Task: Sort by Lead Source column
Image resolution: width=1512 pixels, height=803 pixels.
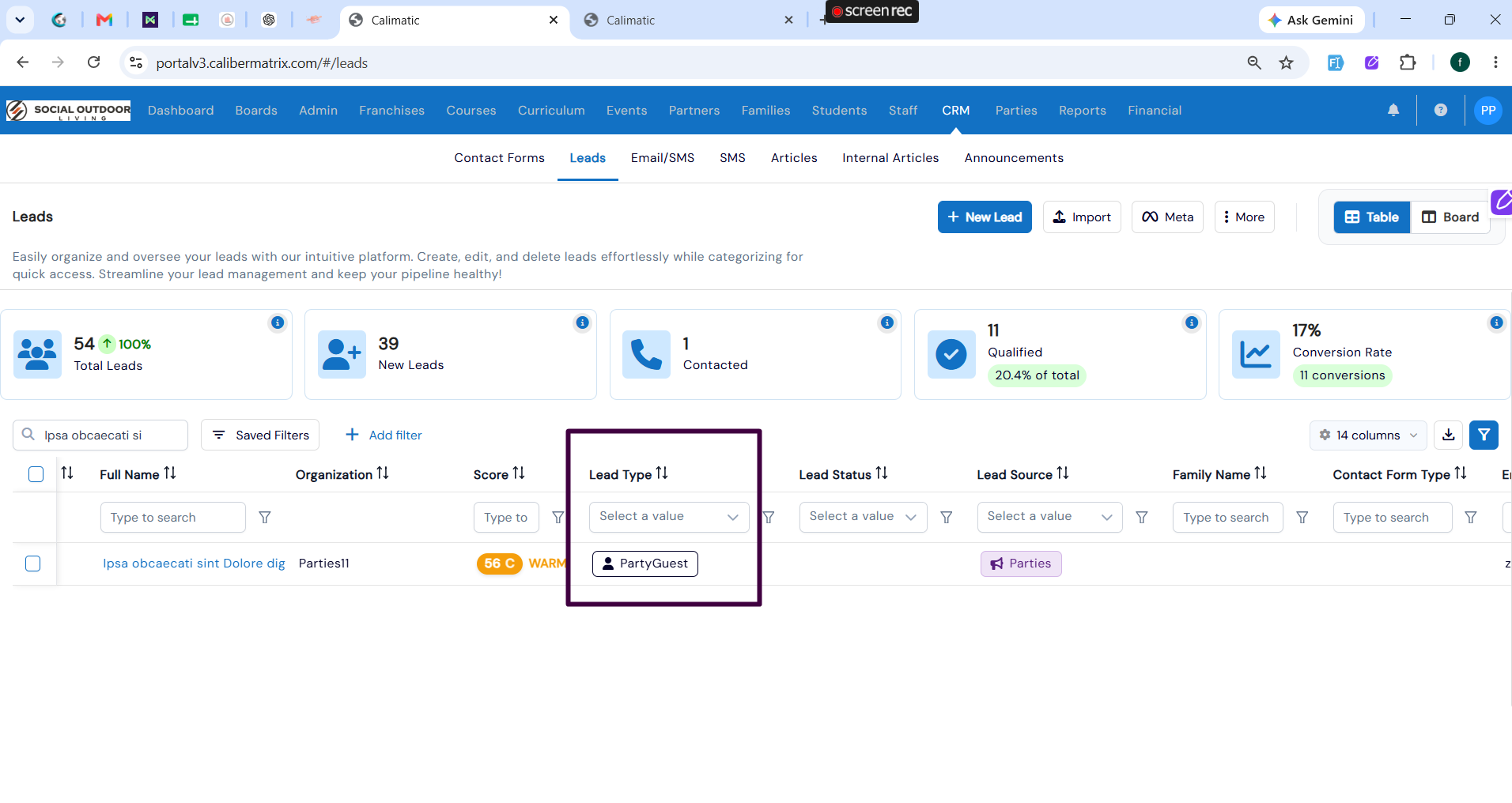Action: click(1063, 473)
